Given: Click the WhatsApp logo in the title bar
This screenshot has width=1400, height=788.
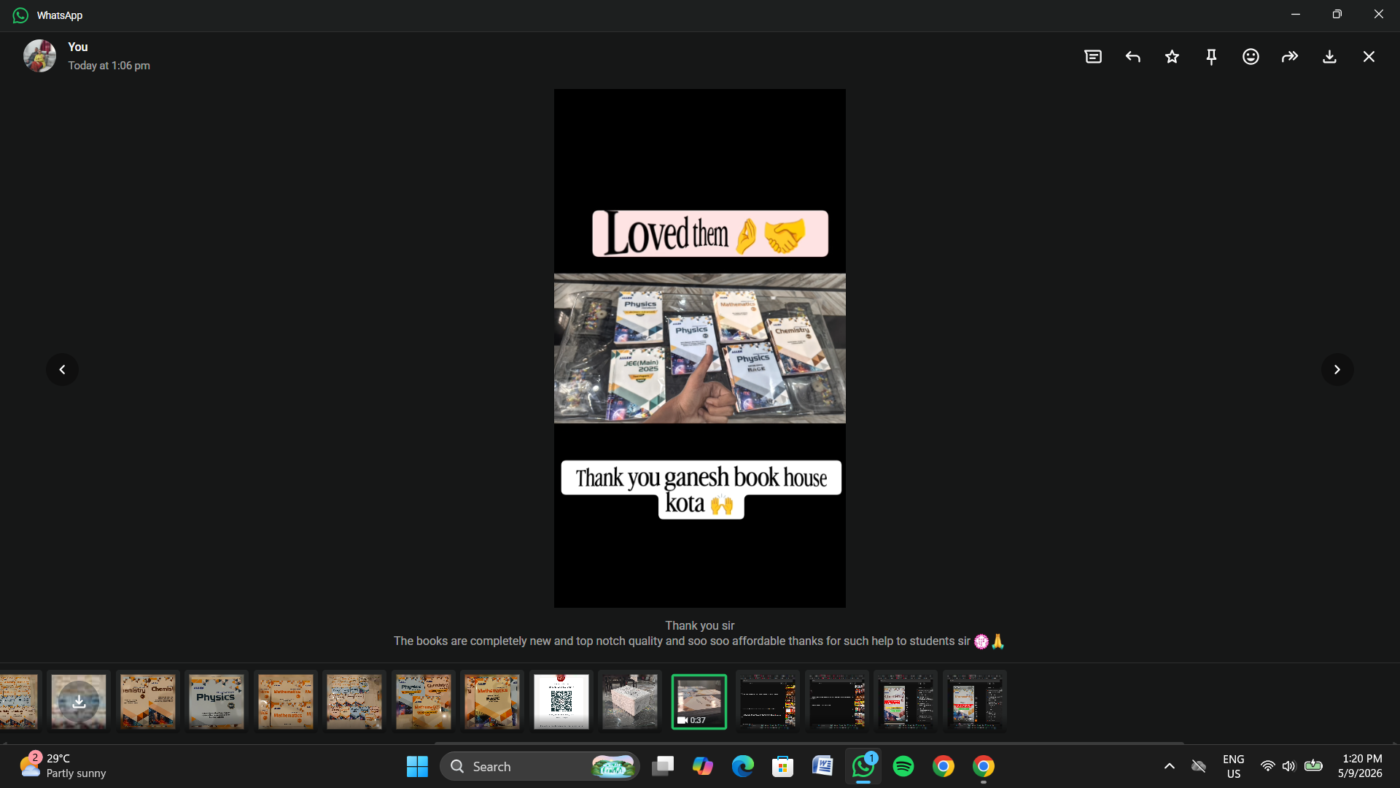Looking at the screenshot, I should pyautogui.click(x=20, y=15).
